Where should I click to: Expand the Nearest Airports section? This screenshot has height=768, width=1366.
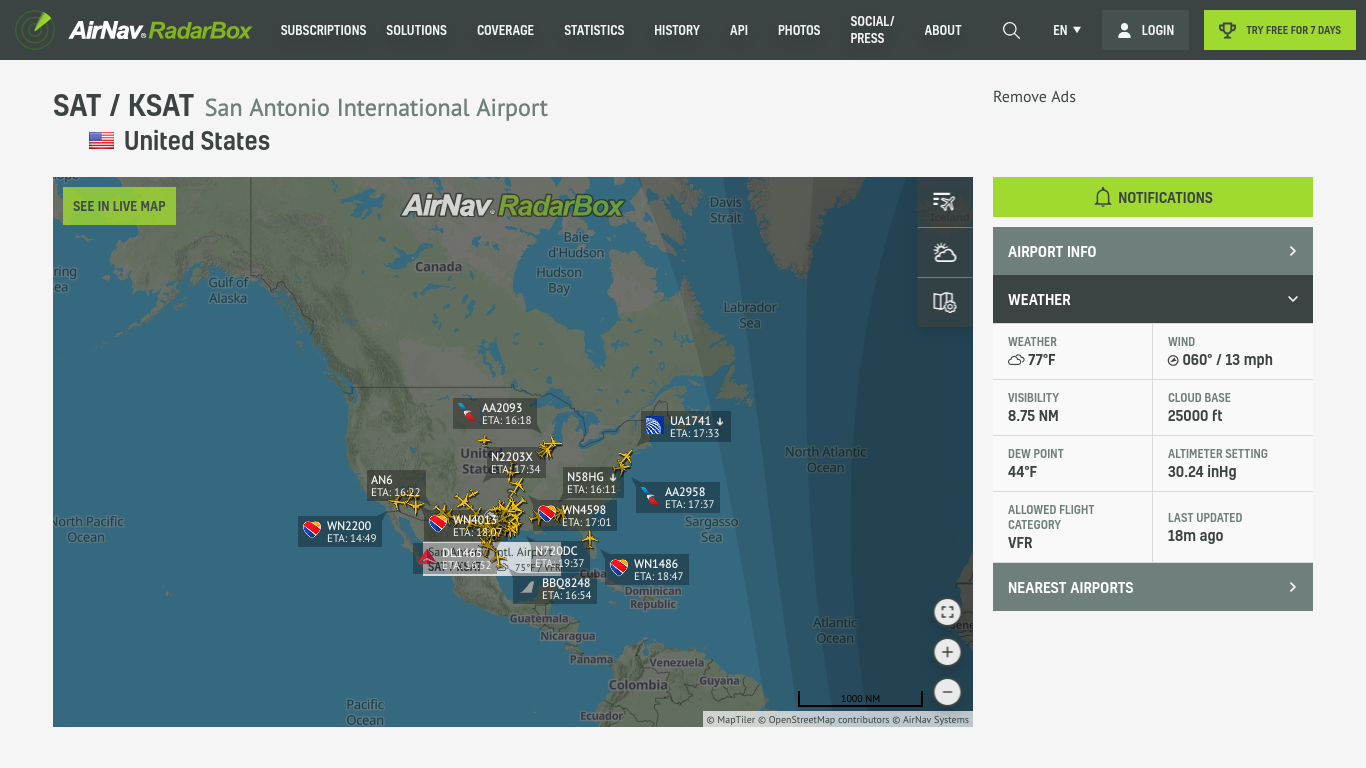[1153, 587]
